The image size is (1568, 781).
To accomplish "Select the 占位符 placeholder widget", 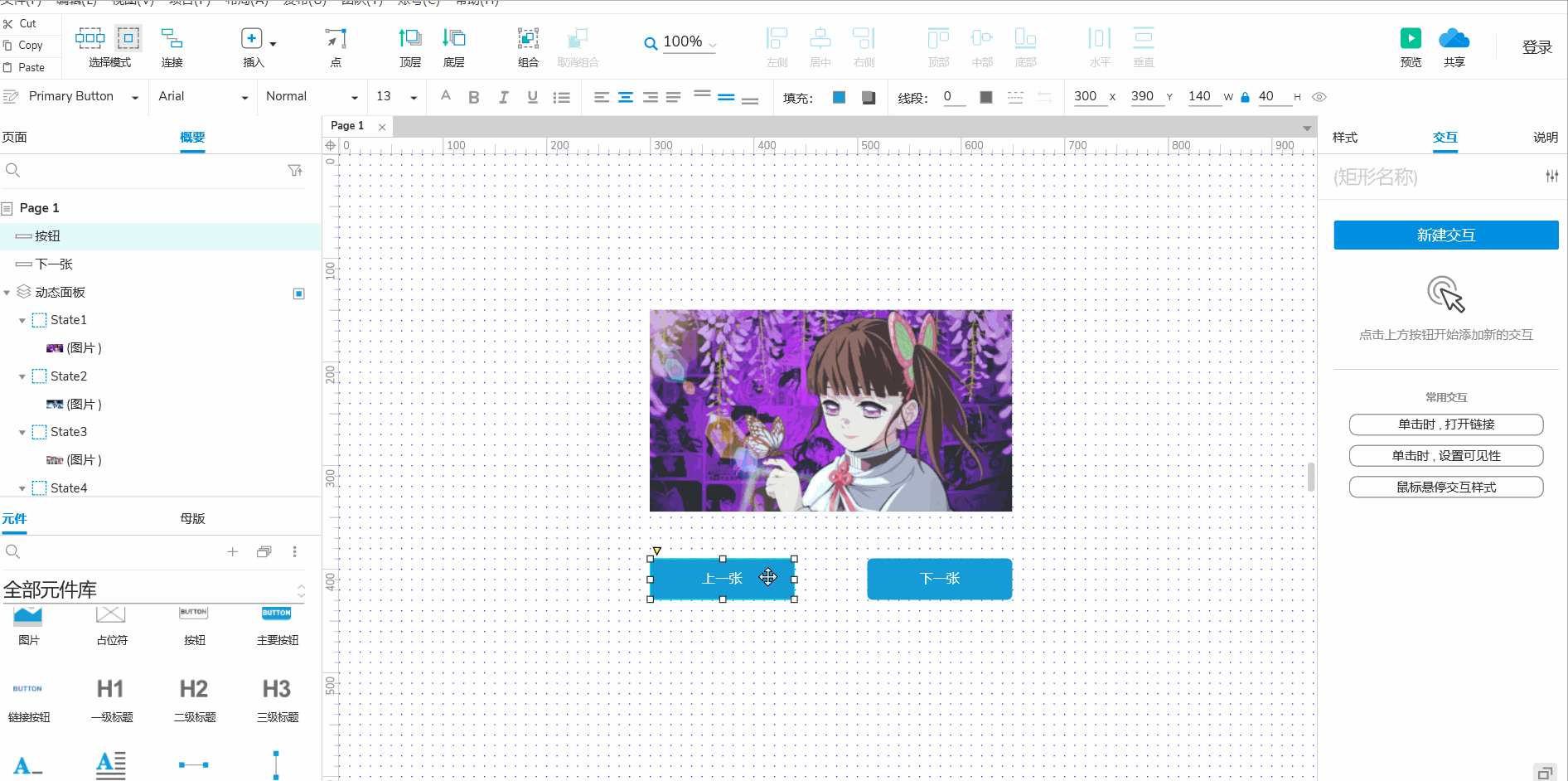I will (111, 625).
